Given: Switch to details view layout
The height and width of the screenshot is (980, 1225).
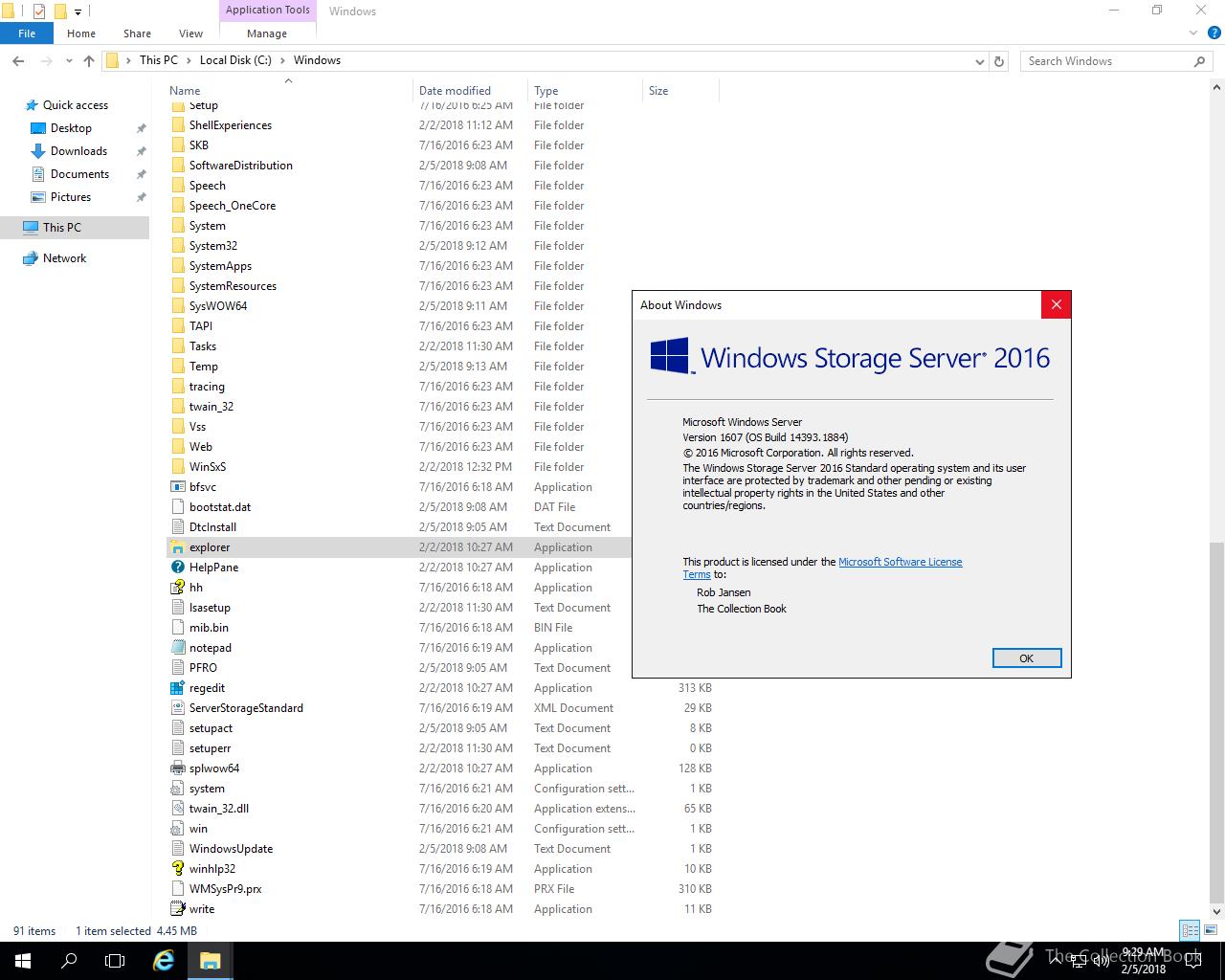Looking at the screenshot, I should click(1190, 930).
